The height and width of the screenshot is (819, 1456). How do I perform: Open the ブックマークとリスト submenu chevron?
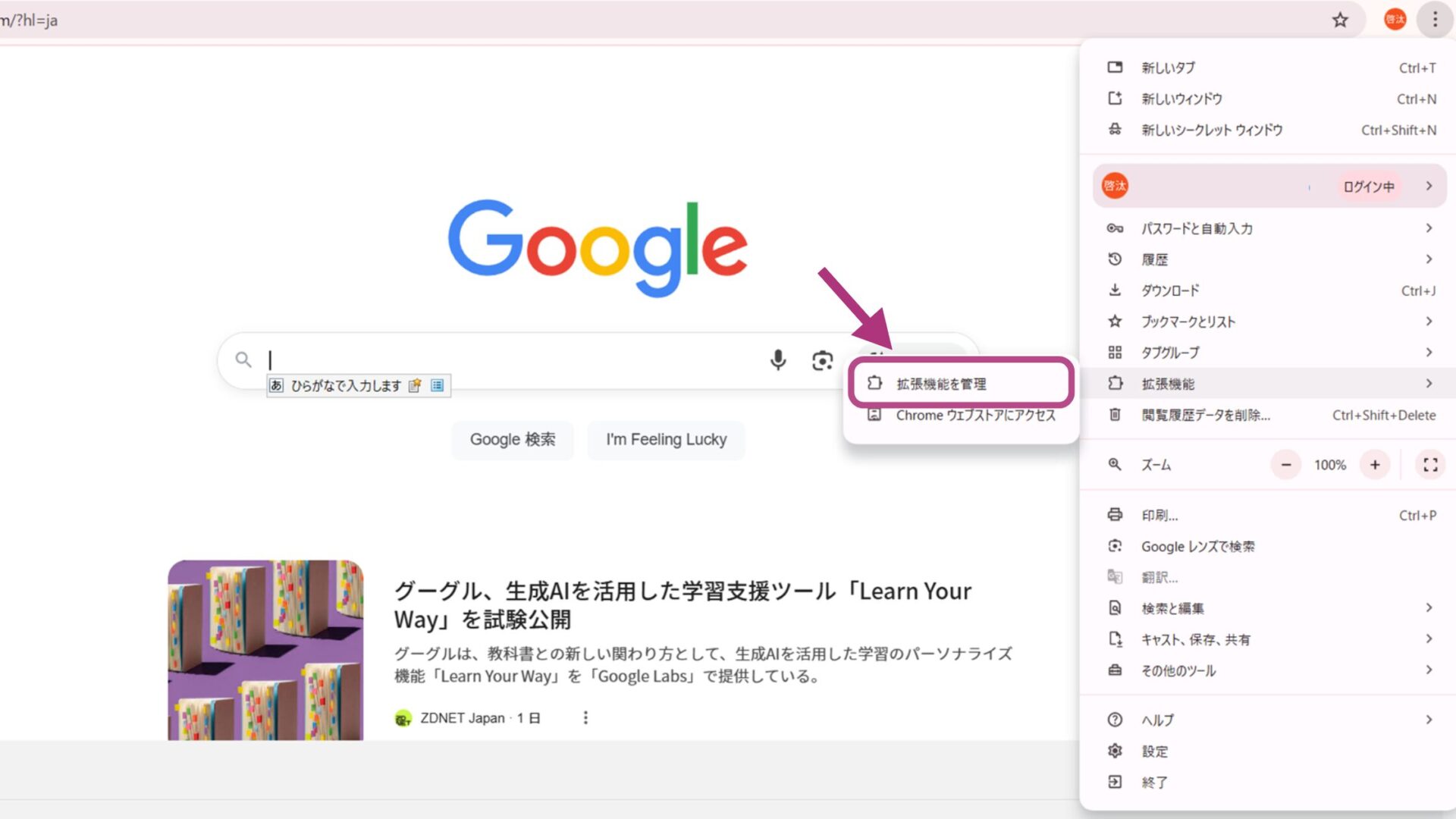[1429, 322]
